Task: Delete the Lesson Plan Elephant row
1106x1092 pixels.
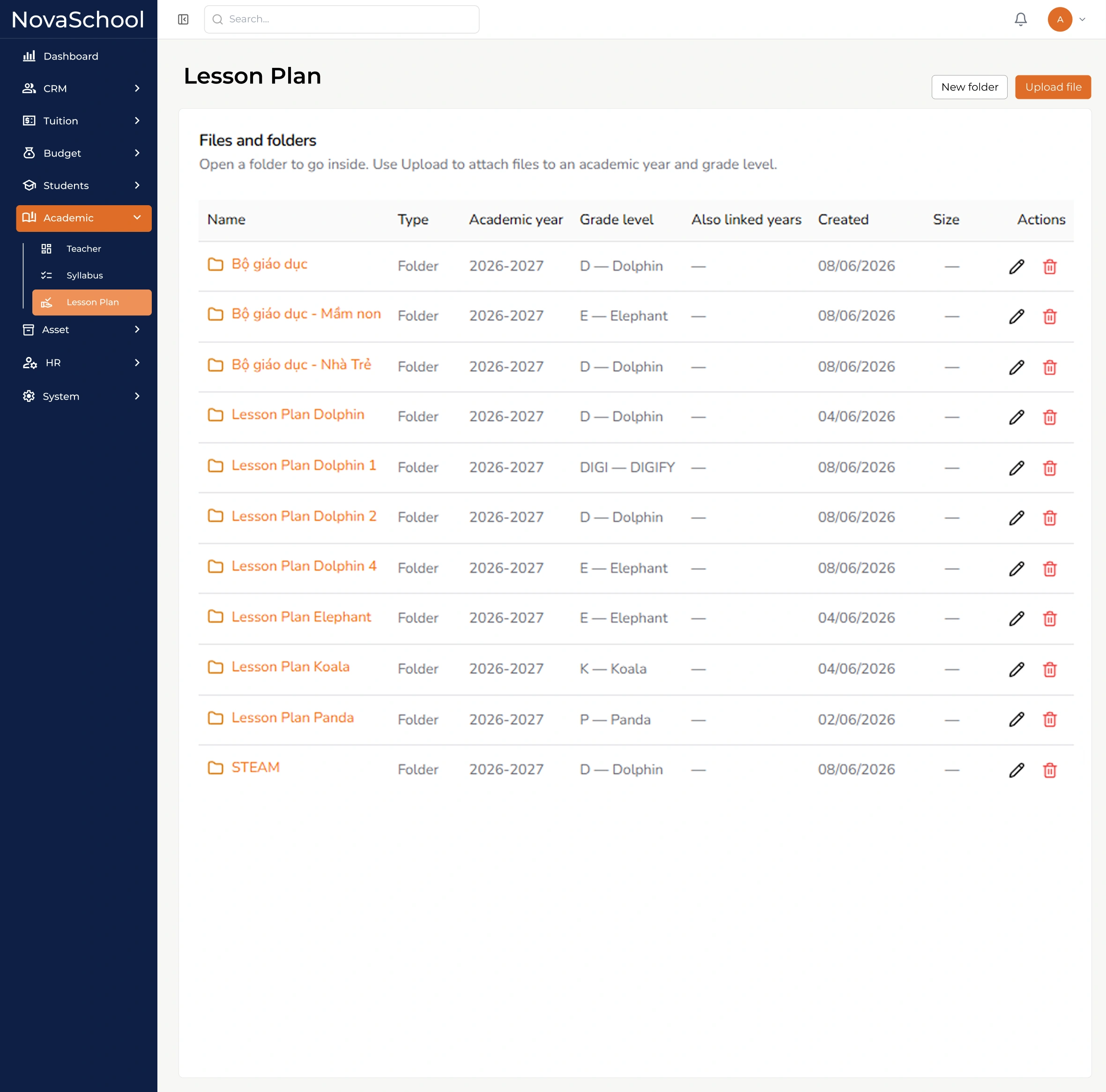Action: 1049,619
